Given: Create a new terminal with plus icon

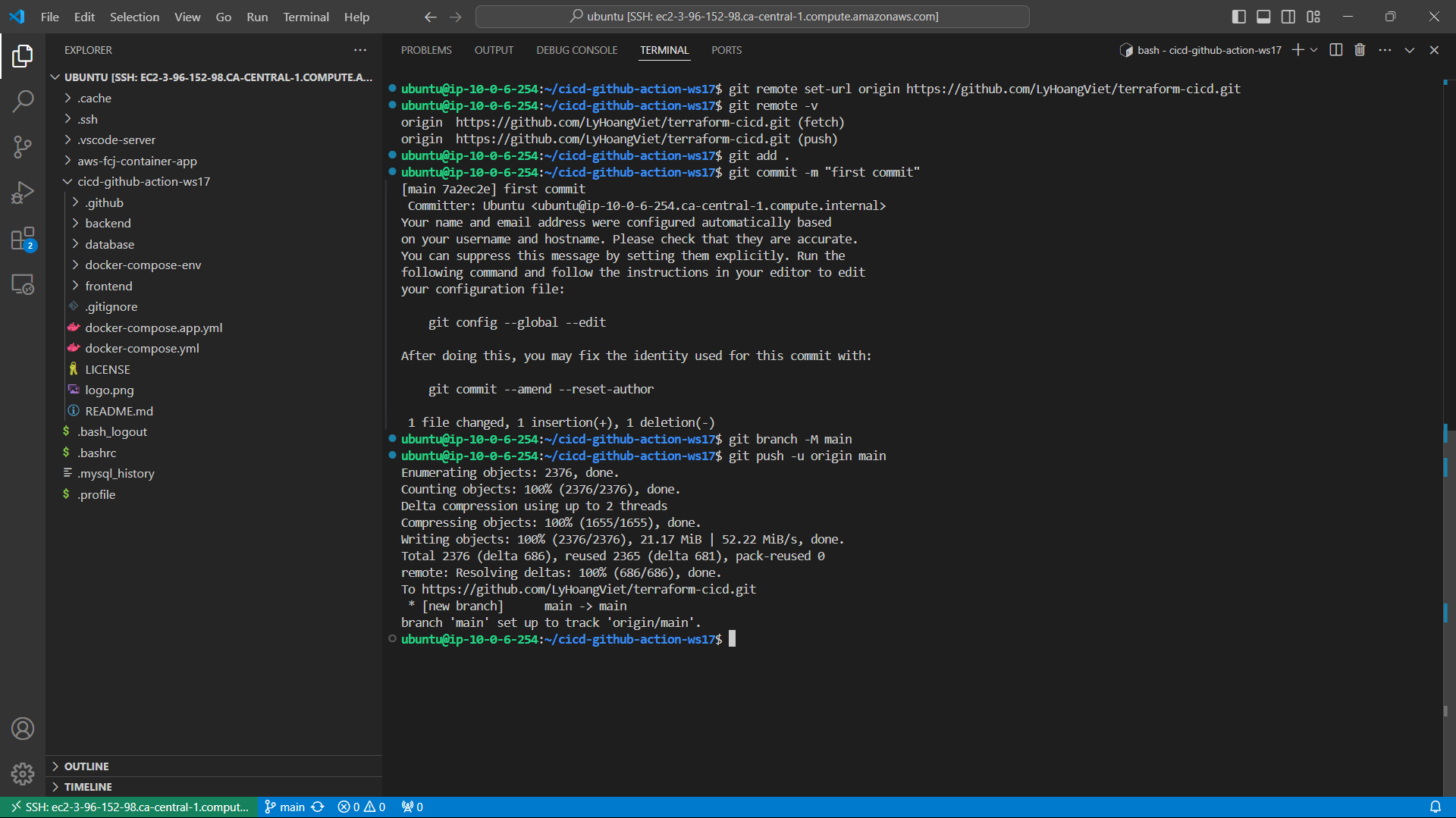Looking at the screenshot, I should pyautogui.click(x=1298, y=50).
